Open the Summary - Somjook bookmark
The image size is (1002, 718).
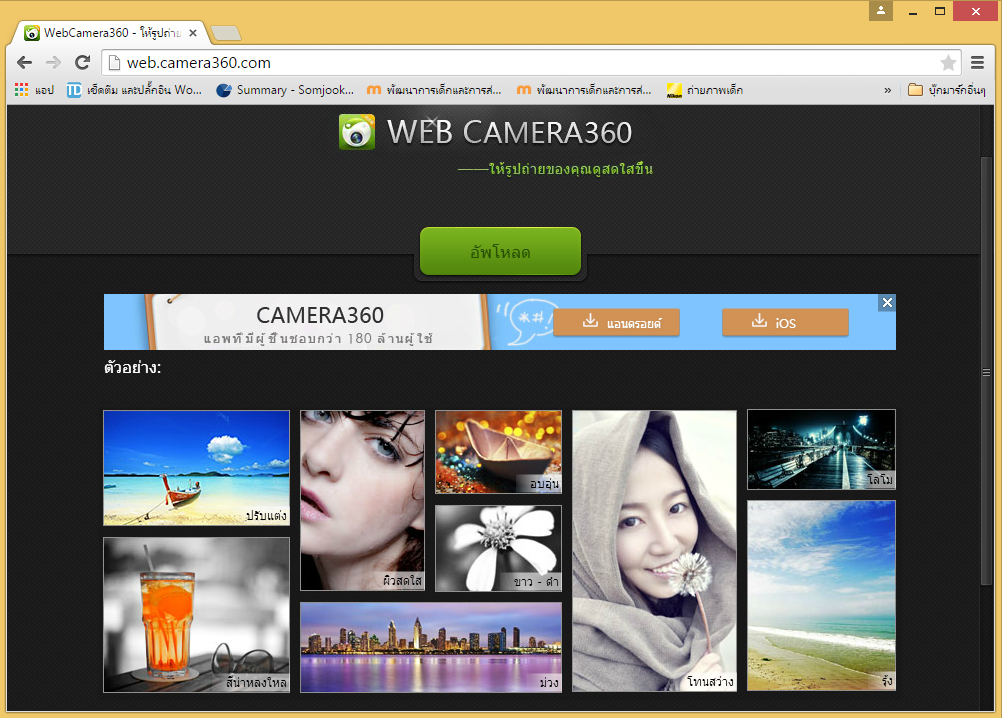point(285,90)
